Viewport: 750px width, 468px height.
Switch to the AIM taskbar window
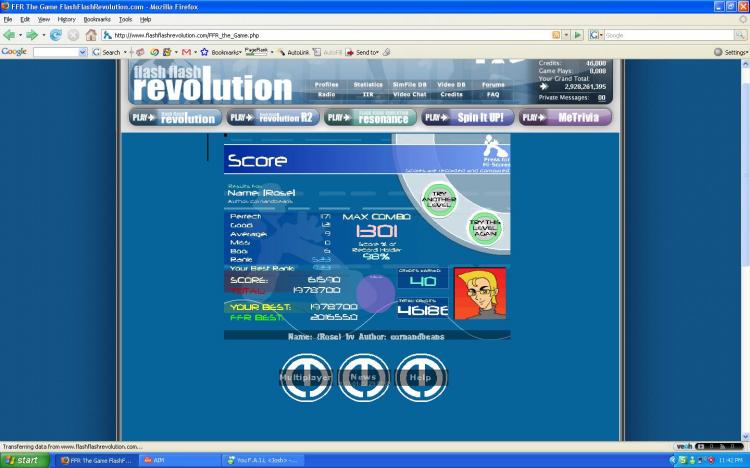pos(179,460)
